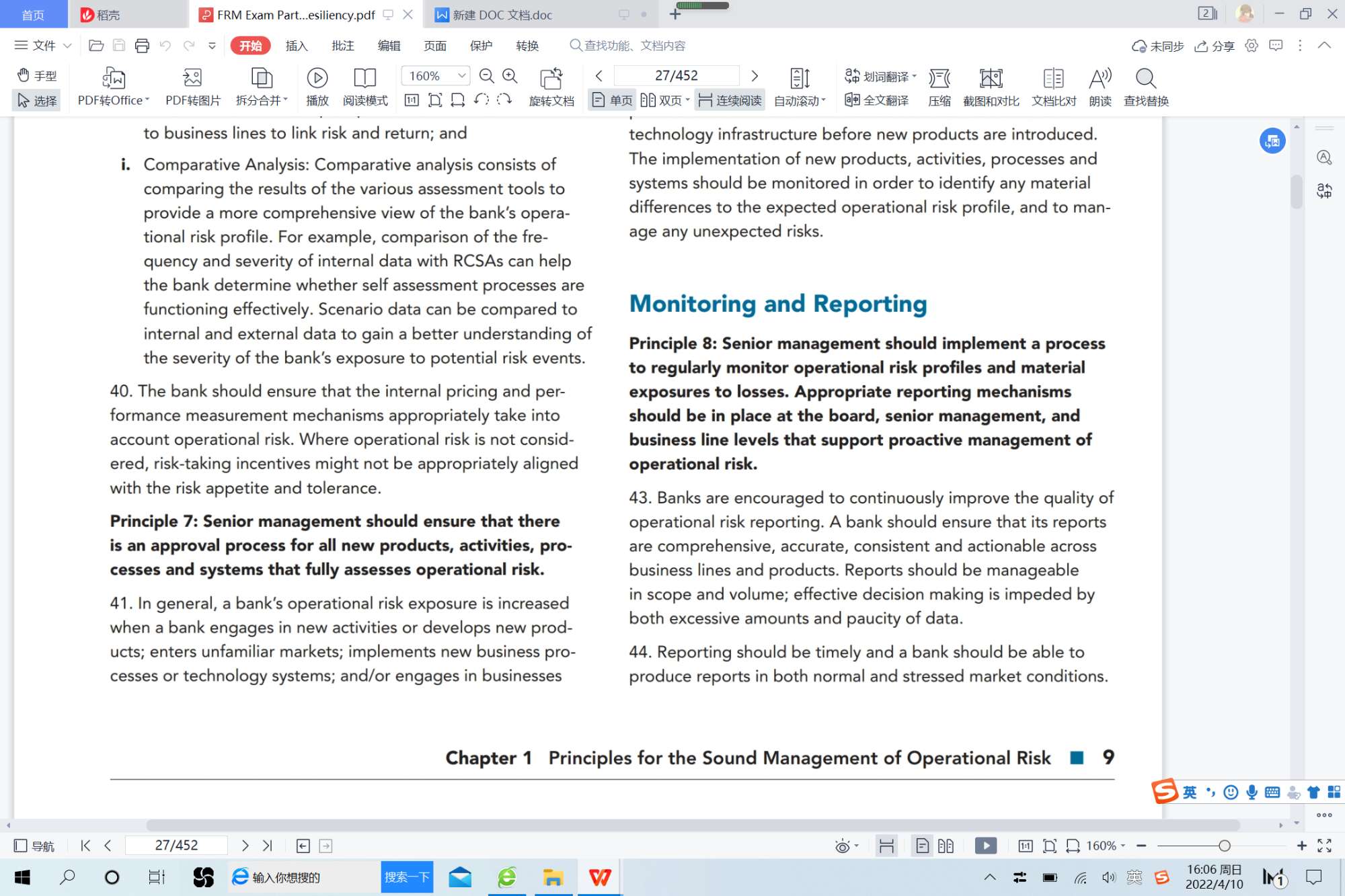Click the 旋转文档 rotate document icon
Image resolution: width=1345 pixels, height=896 pixels.
[x=551, y=79]
